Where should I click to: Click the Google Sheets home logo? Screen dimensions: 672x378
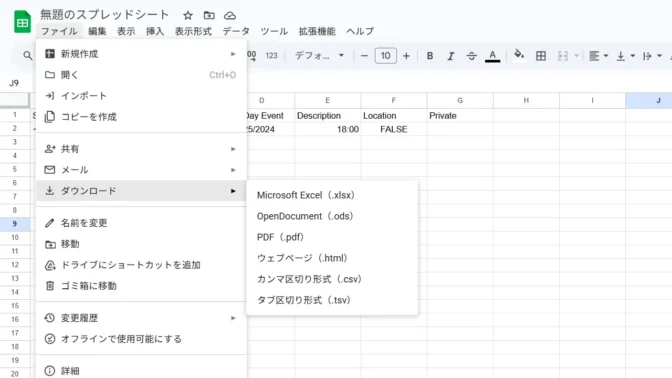[22, 22]
